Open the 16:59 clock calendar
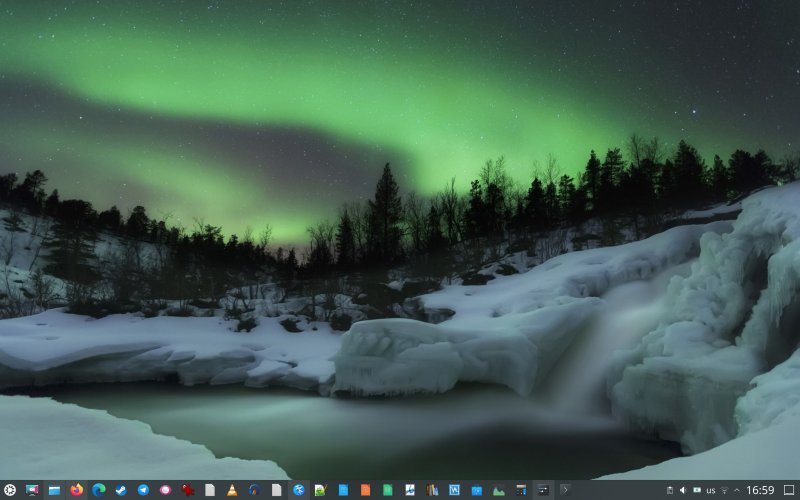This screenshot has height=500, width=800. pos(760,490)
